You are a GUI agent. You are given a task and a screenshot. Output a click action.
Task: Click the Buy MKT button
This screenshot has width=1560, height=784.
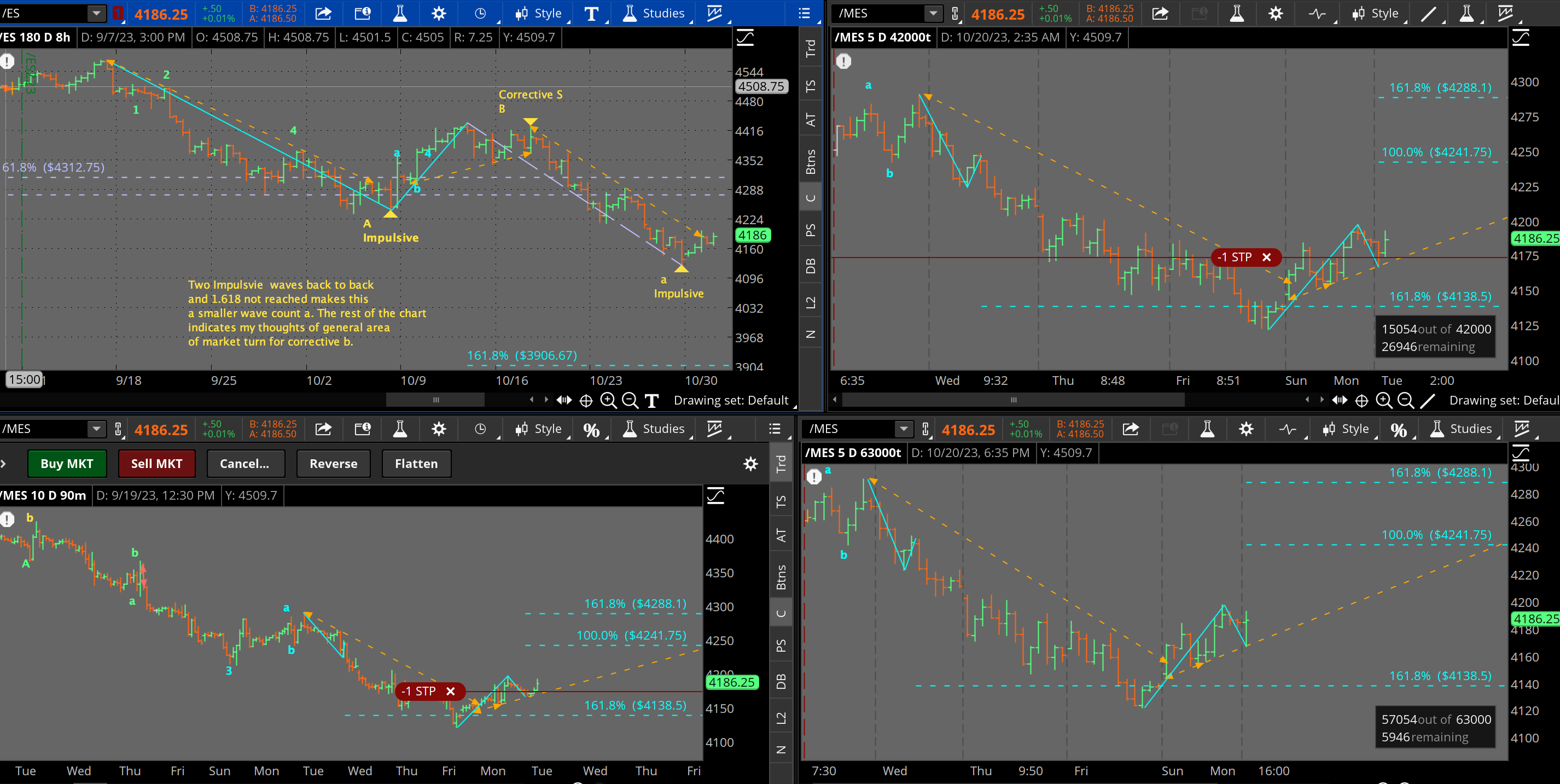[x=67, y=464]
